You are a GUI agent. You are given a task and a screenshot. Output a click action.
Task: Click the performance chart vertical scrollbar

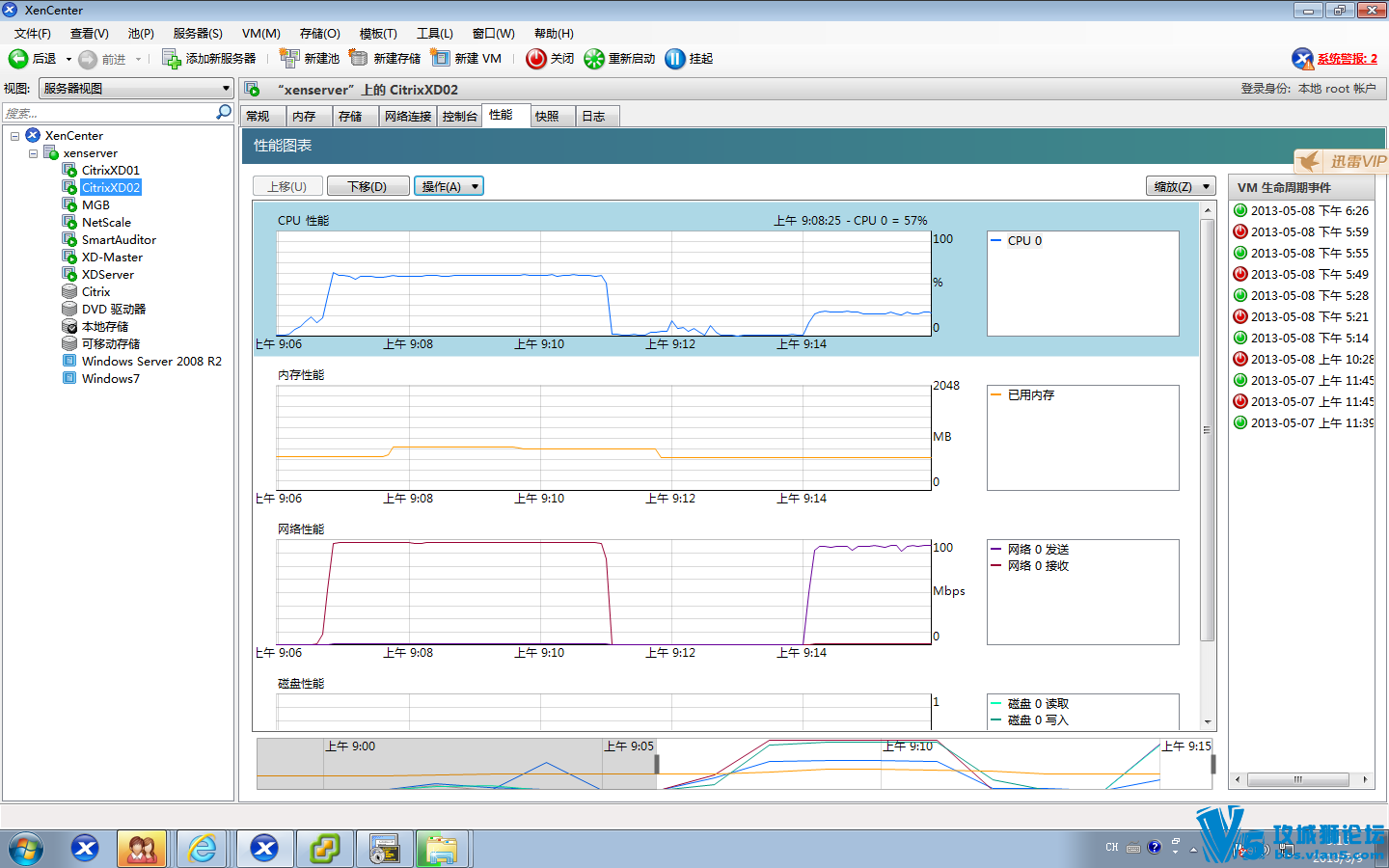pyautogui.click(x=1207, y=429)
